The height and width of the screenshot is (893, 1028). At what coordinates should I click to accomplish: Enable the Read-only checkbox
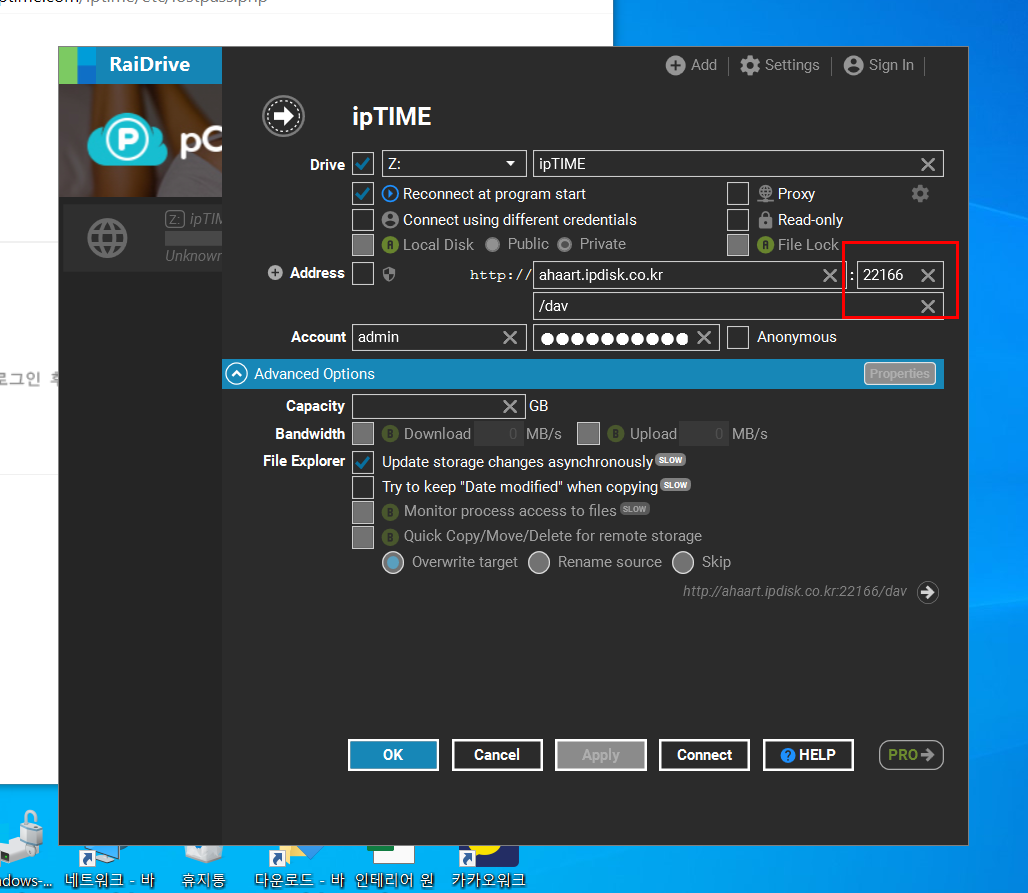click(x=738, y=219)
